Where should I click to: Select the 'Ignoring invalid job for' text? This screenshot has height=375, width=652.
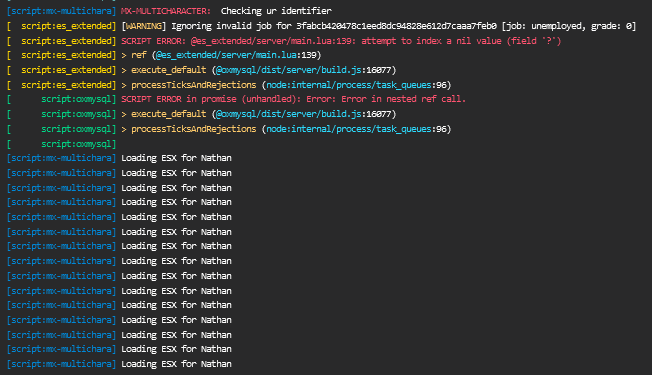(231, 26)
